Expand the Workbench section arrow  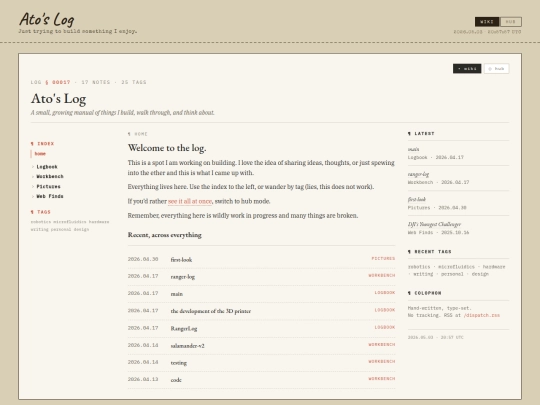point(33,176)
